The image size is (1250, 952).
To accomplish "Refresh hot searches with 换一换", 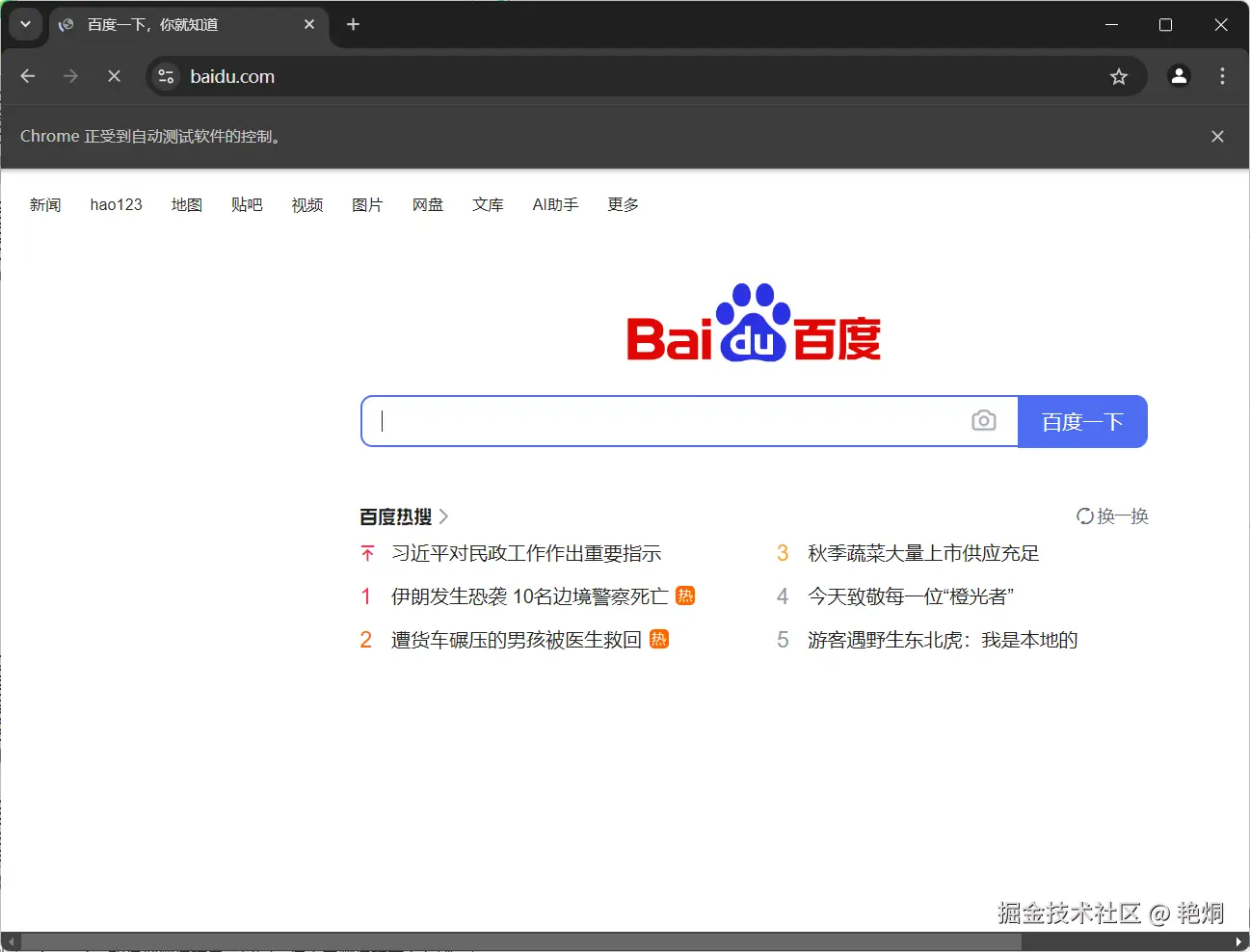I will tap(1112, 516).
